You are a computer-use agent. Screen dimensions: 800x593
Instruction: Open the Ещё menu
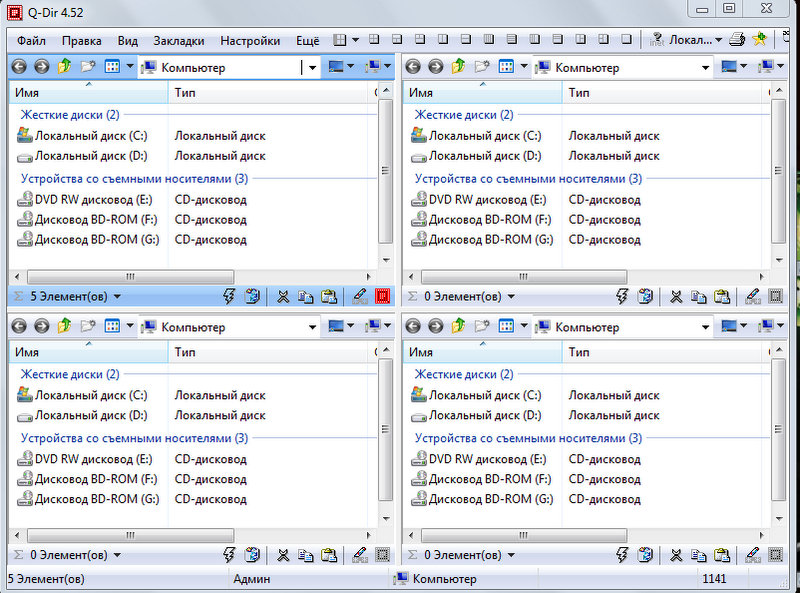[308, 41]
